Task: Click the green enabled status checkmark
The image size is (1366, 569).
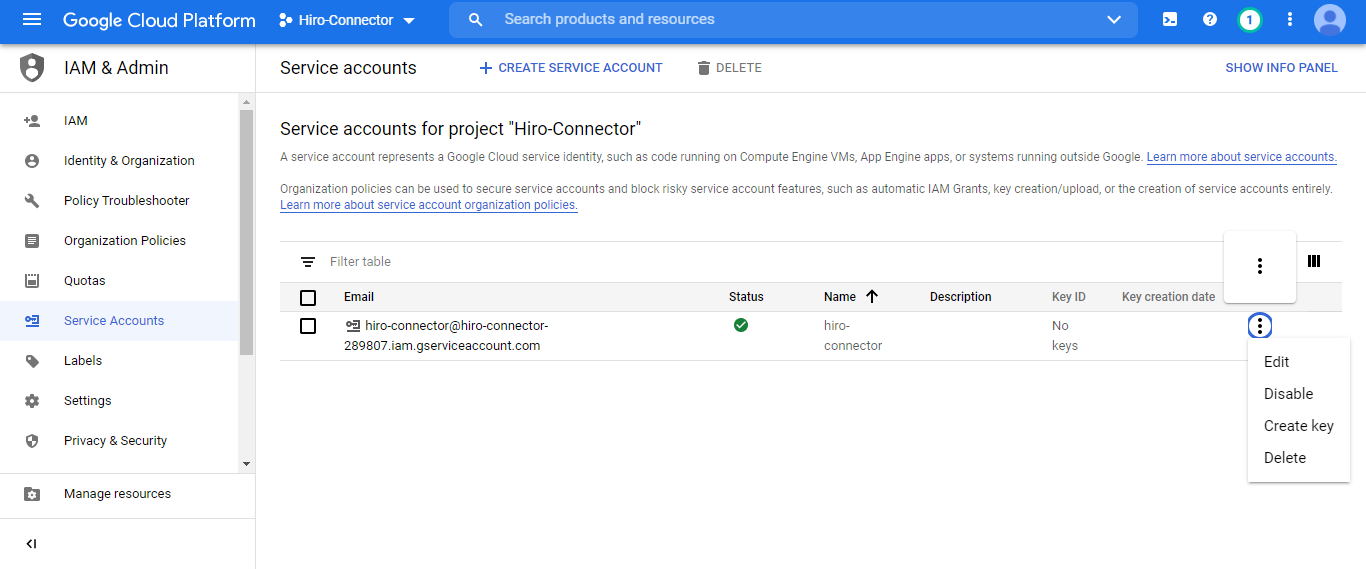Action: tap(741, 325)
